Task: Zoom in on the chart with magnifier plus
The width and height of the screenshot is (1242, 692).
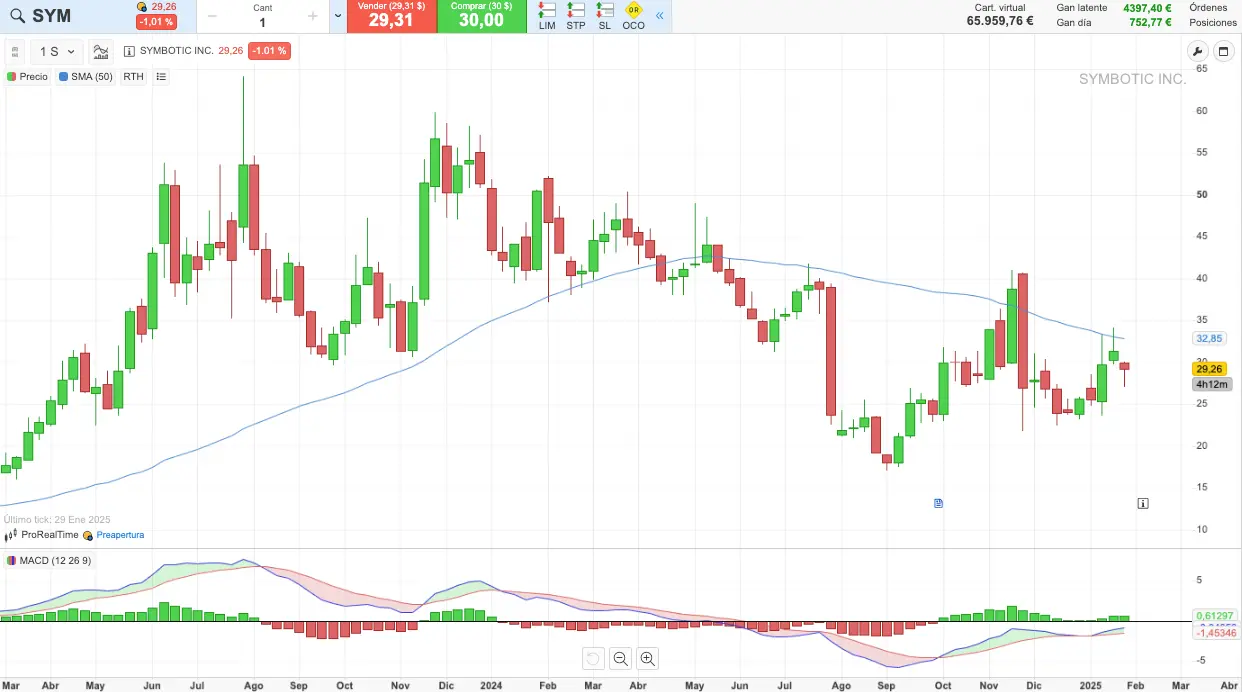Action: pos(647,658)
